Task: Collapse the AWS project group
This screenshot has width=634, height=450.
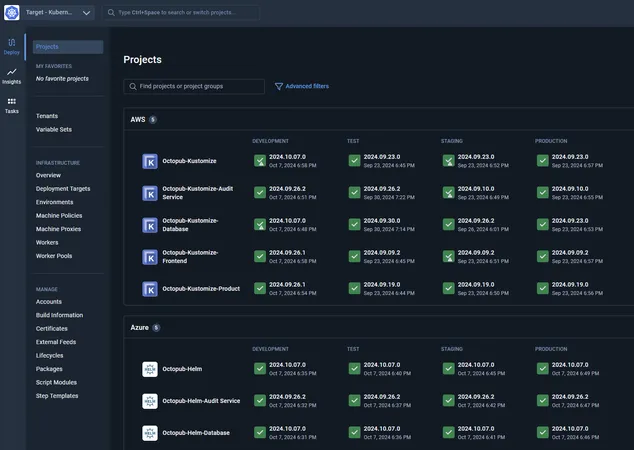Action: 138,120
